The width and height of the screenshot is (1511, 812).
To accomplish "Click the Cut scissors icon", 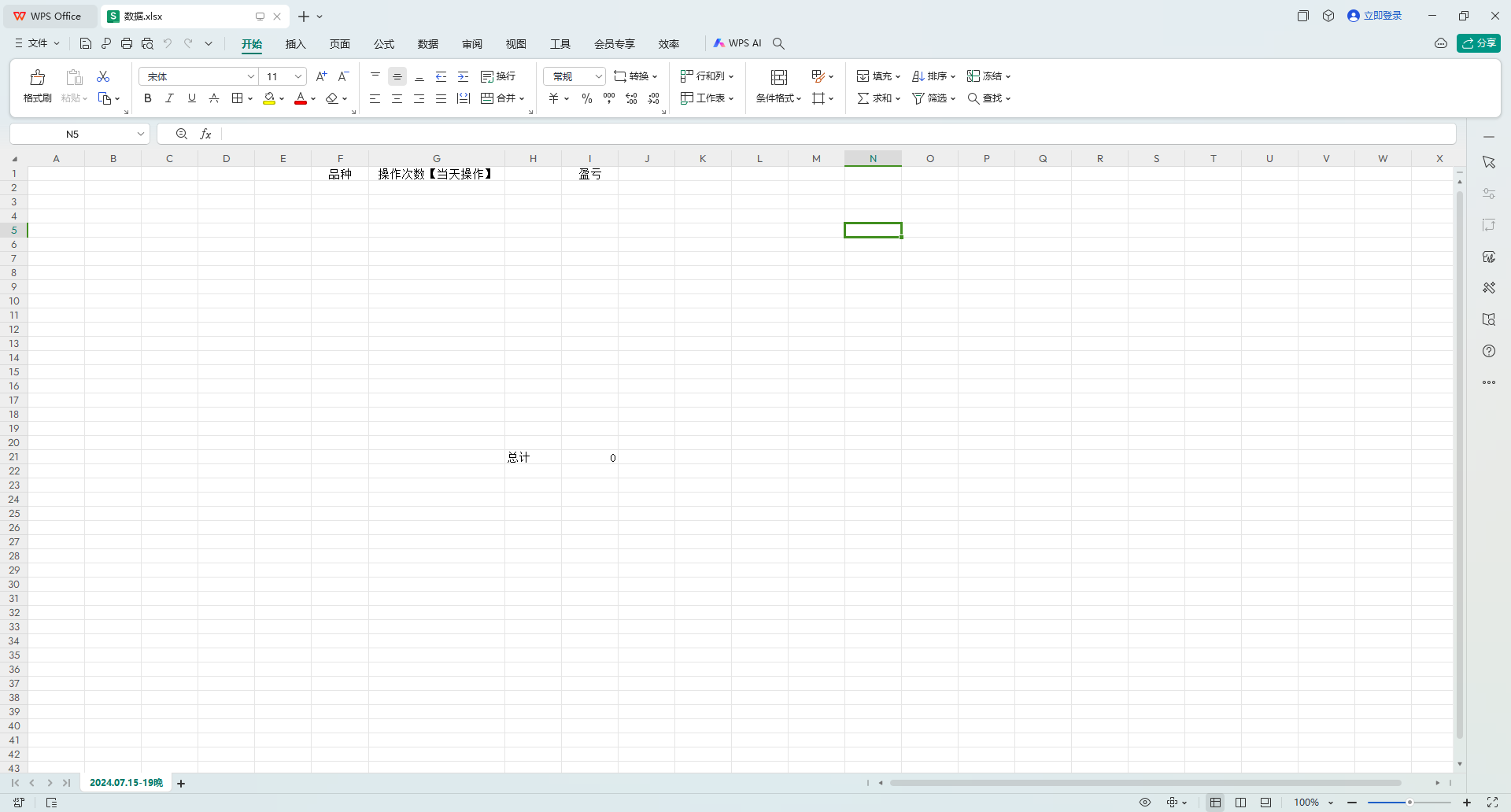I will [x=103, y=76].
